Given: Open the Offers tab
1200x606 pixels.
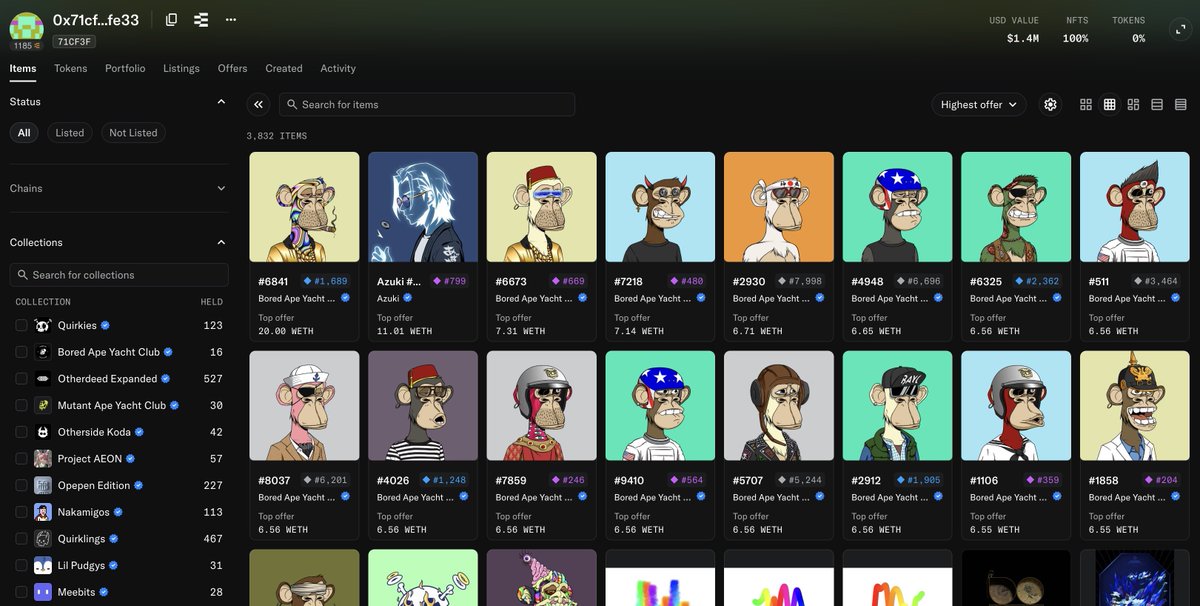Looking at the screenshot, I should (x=232, y=68).
